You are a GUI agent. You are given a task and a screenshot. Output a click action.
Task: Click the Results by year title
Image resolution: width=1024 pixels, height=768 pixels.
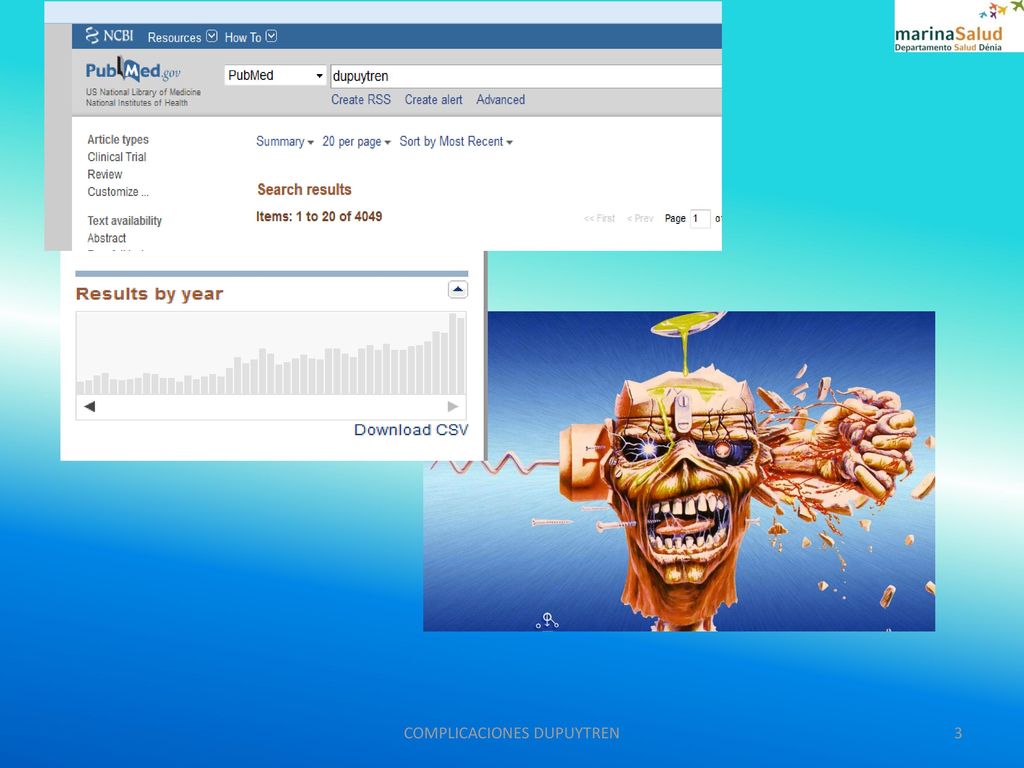coord(150,294)
